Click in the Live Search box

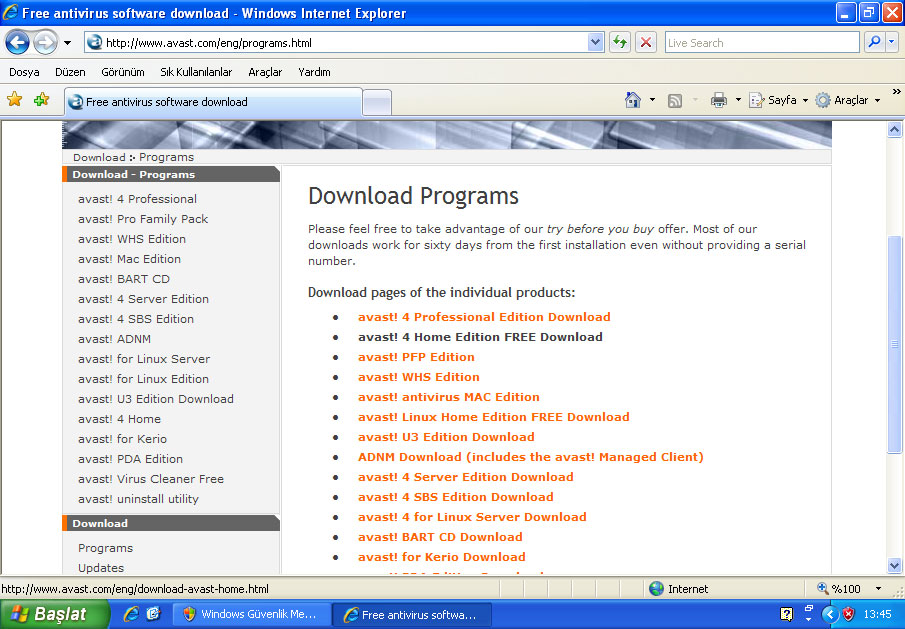click(x=762, y=43)
